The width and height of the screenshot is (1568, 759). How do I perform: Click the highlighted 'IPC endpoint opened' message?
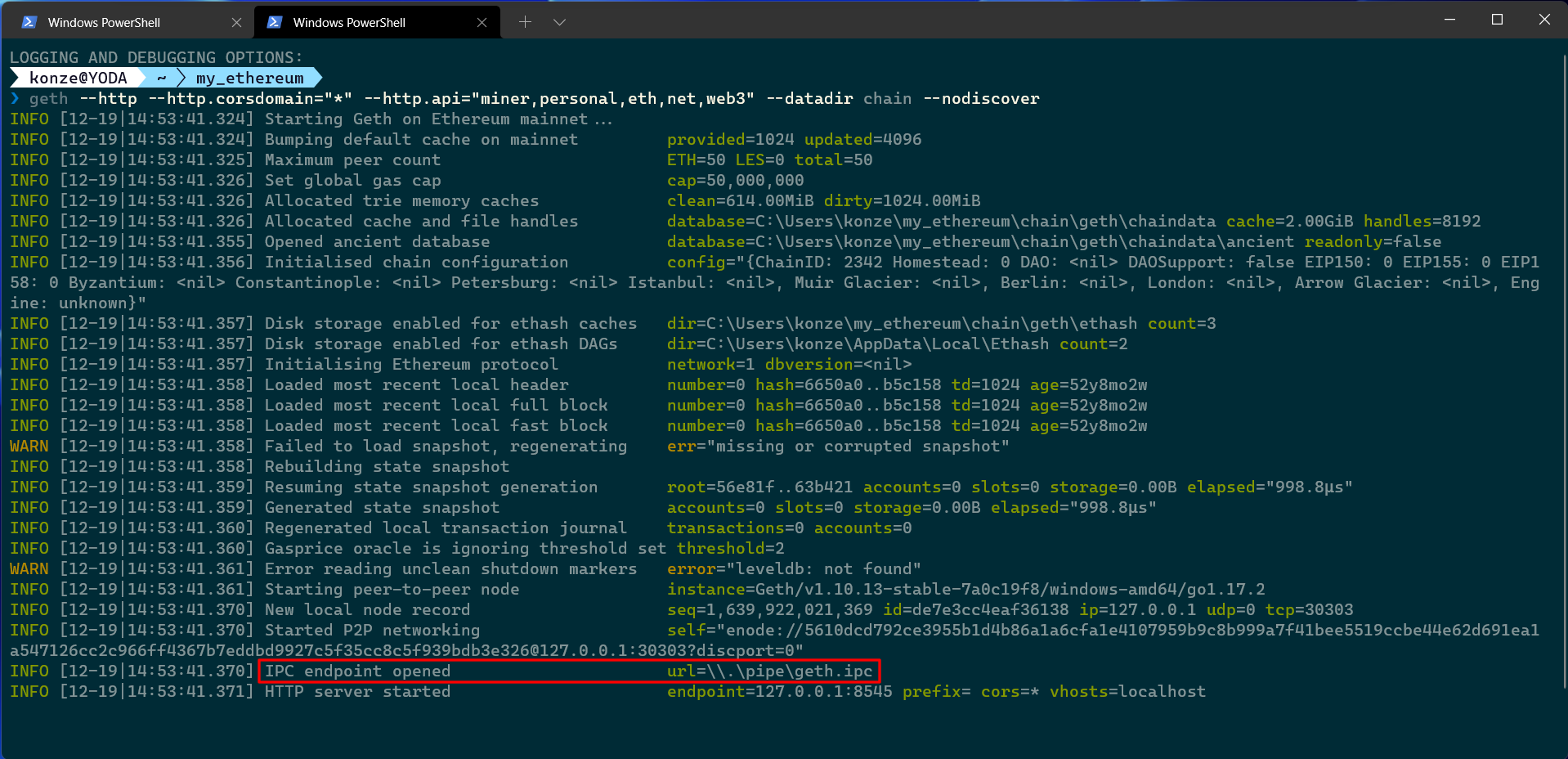tap(357, 671)
